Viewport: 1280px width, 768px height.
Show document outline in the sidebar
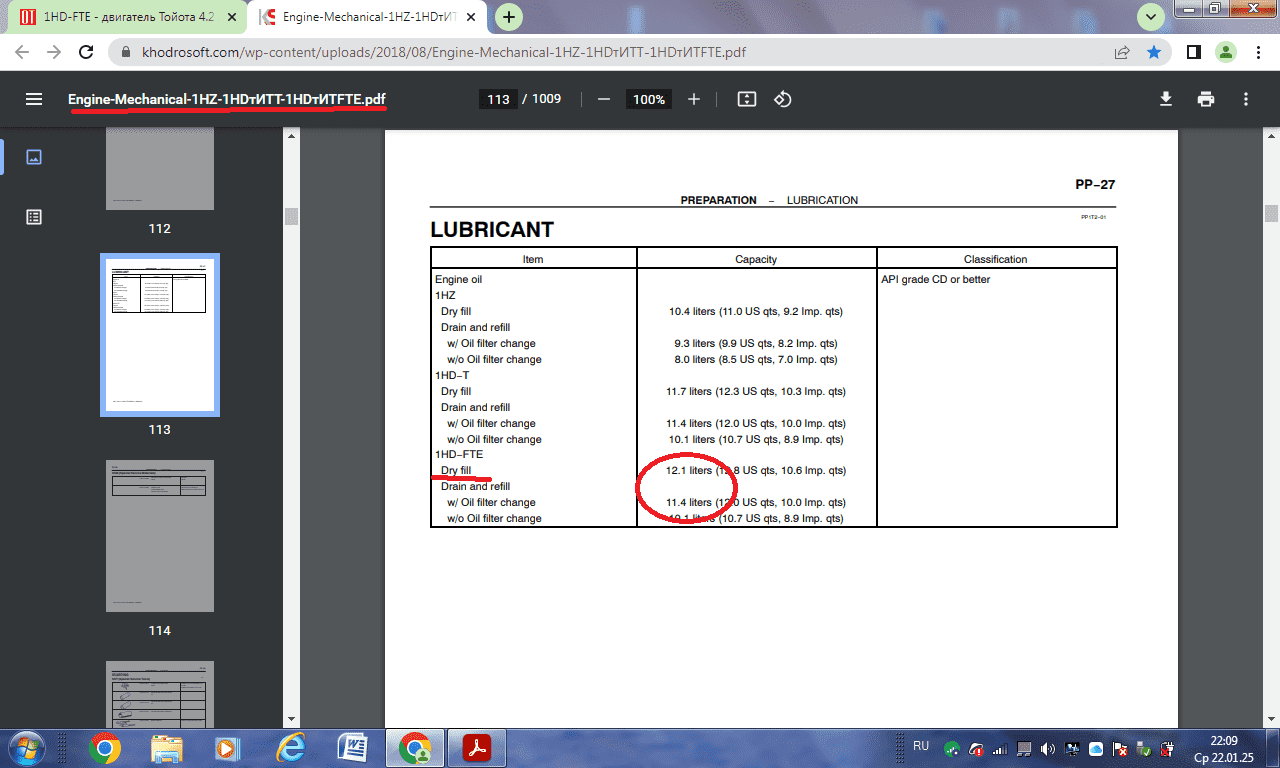[34, 217]
